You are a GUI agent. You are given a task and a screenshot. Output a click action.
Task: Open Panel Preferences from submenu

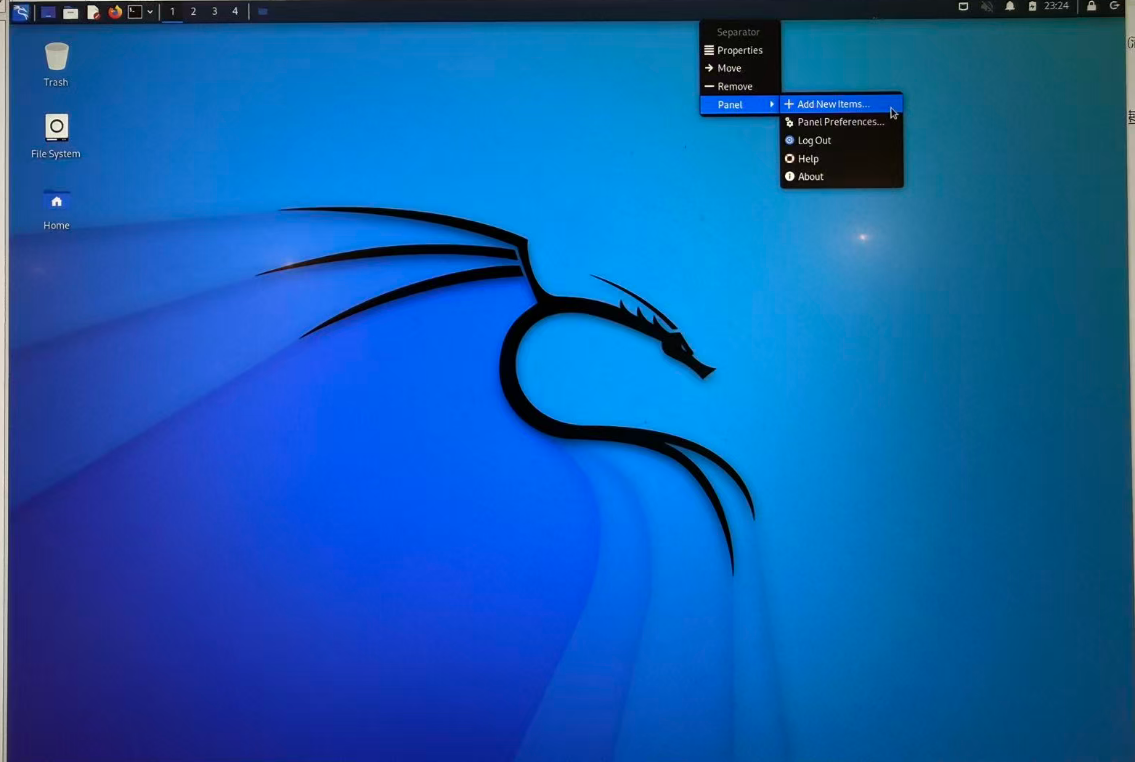point(841,122)
